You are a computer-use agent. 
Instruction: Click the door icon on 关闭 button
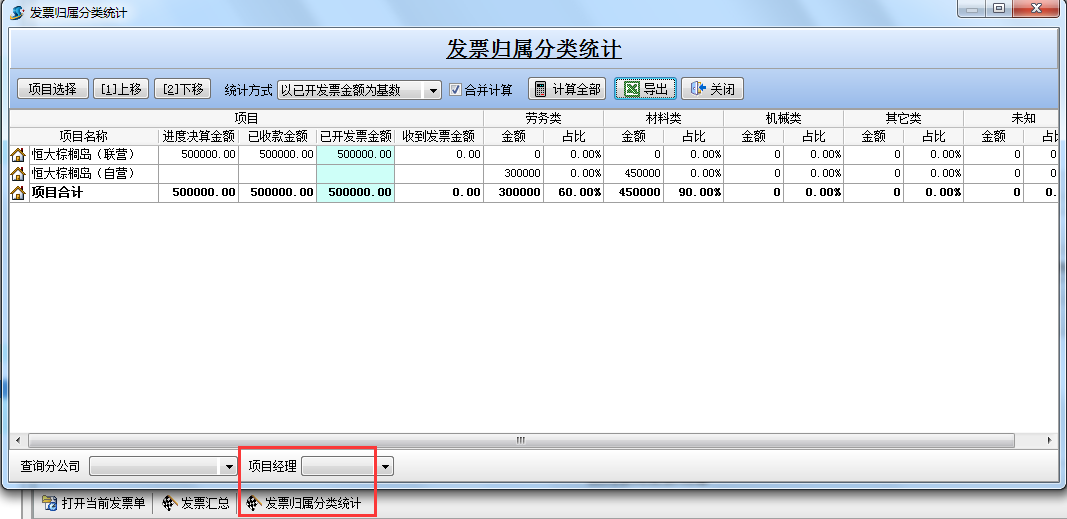pyautogui.click(x=698, y=89)
